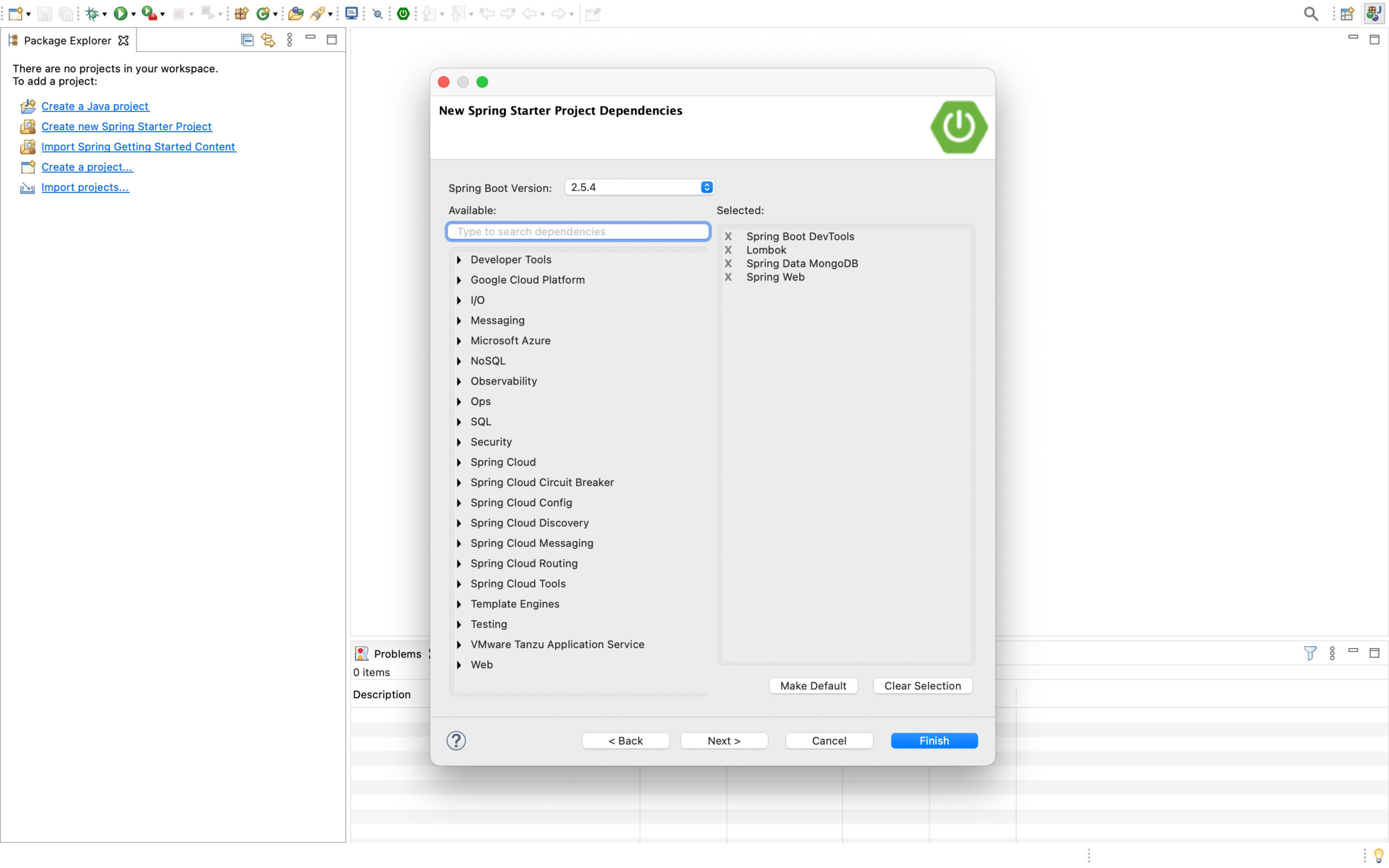
Task: Click the green Spring Boot power toolbar icon
Action: (404, 13)
